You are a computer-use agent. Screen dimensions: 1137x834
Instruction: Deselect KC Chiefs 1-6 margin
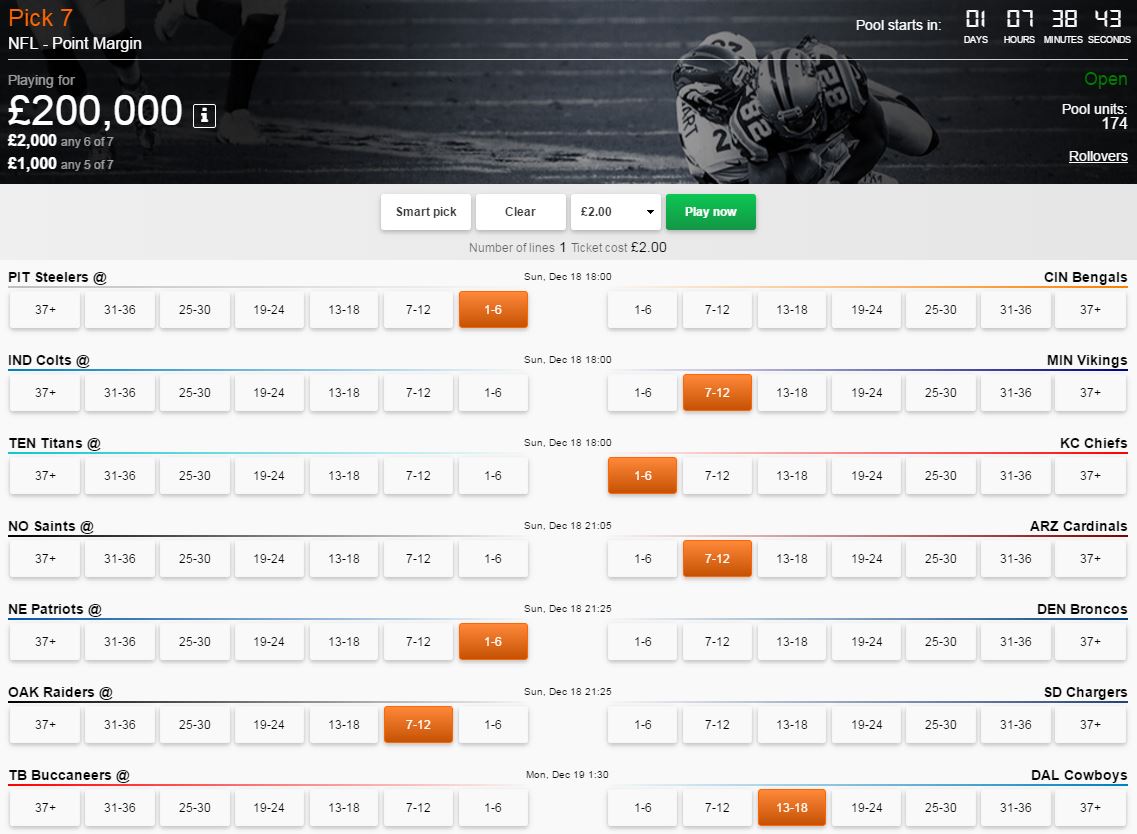tap(642, 476)
